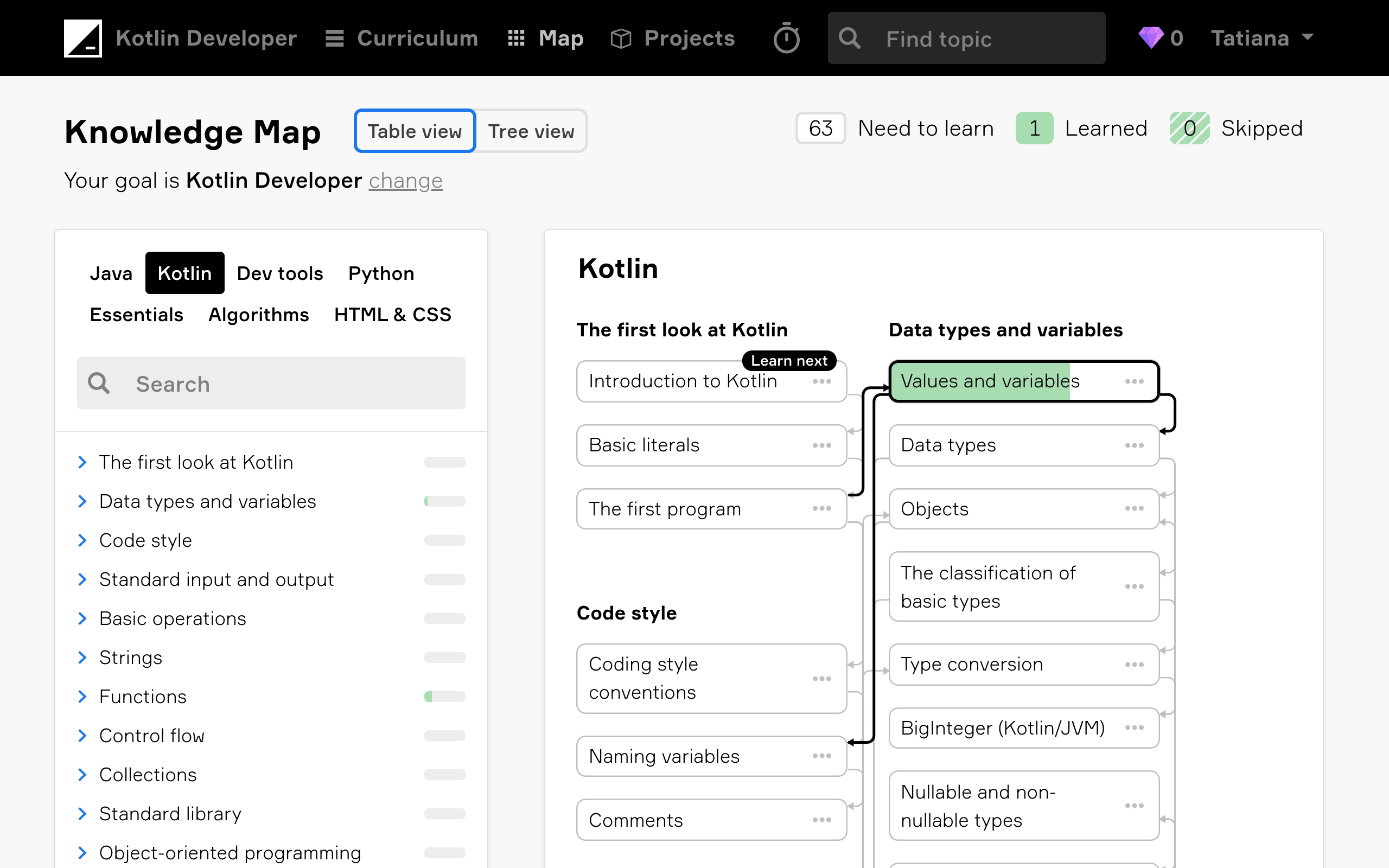Click the Functions progress bar
The height and width of the screenshot is (868, 1389).
(444, 697)
